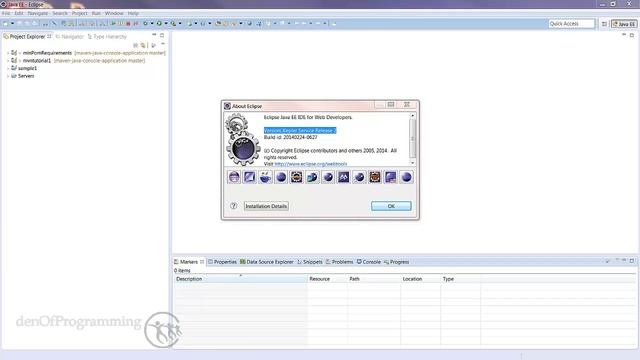This screenshot has width=640, height=360.
Task: Open the File menu
Action: coord(6,13)
